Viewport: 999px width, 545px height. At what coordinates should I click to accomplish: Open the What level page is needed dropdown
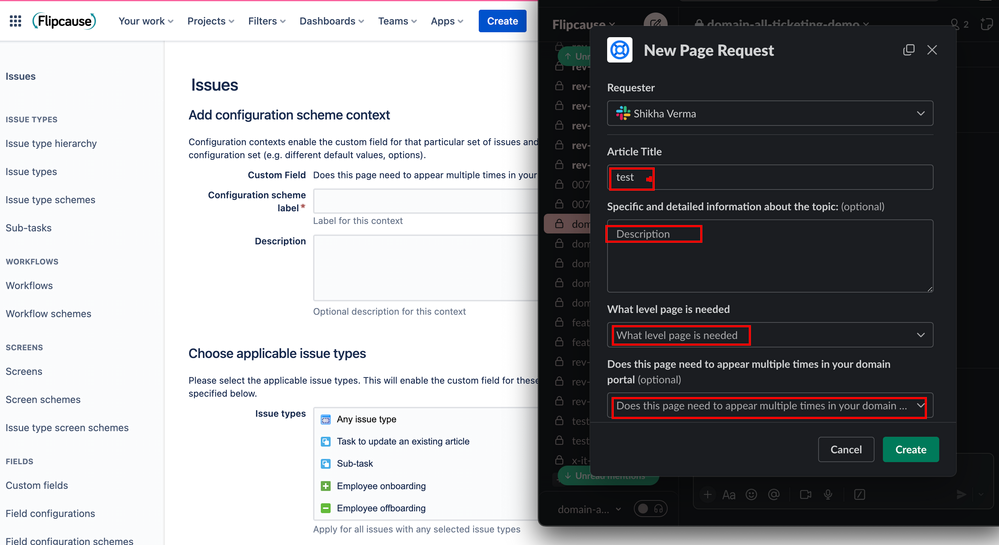[770, 335]
